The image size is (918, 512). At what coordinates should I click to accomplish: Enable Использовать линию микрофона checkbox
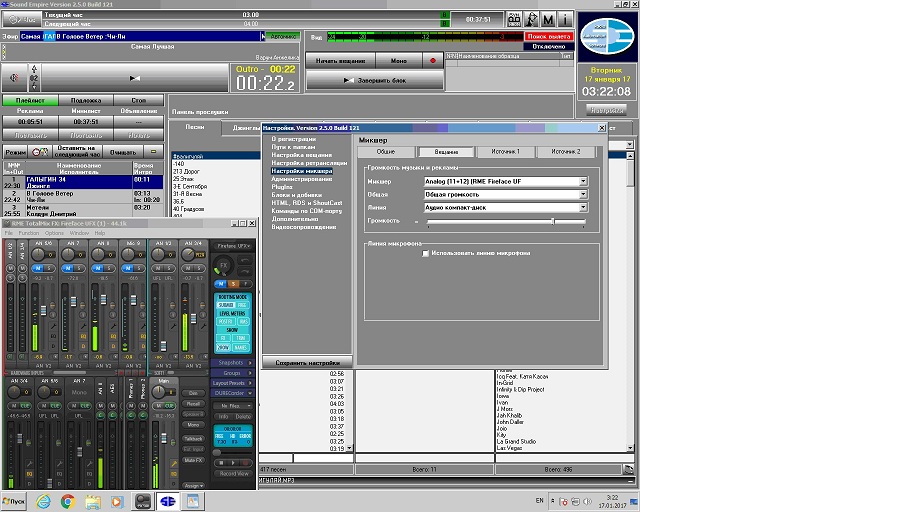pyautogui.click(x=426, y=253)
